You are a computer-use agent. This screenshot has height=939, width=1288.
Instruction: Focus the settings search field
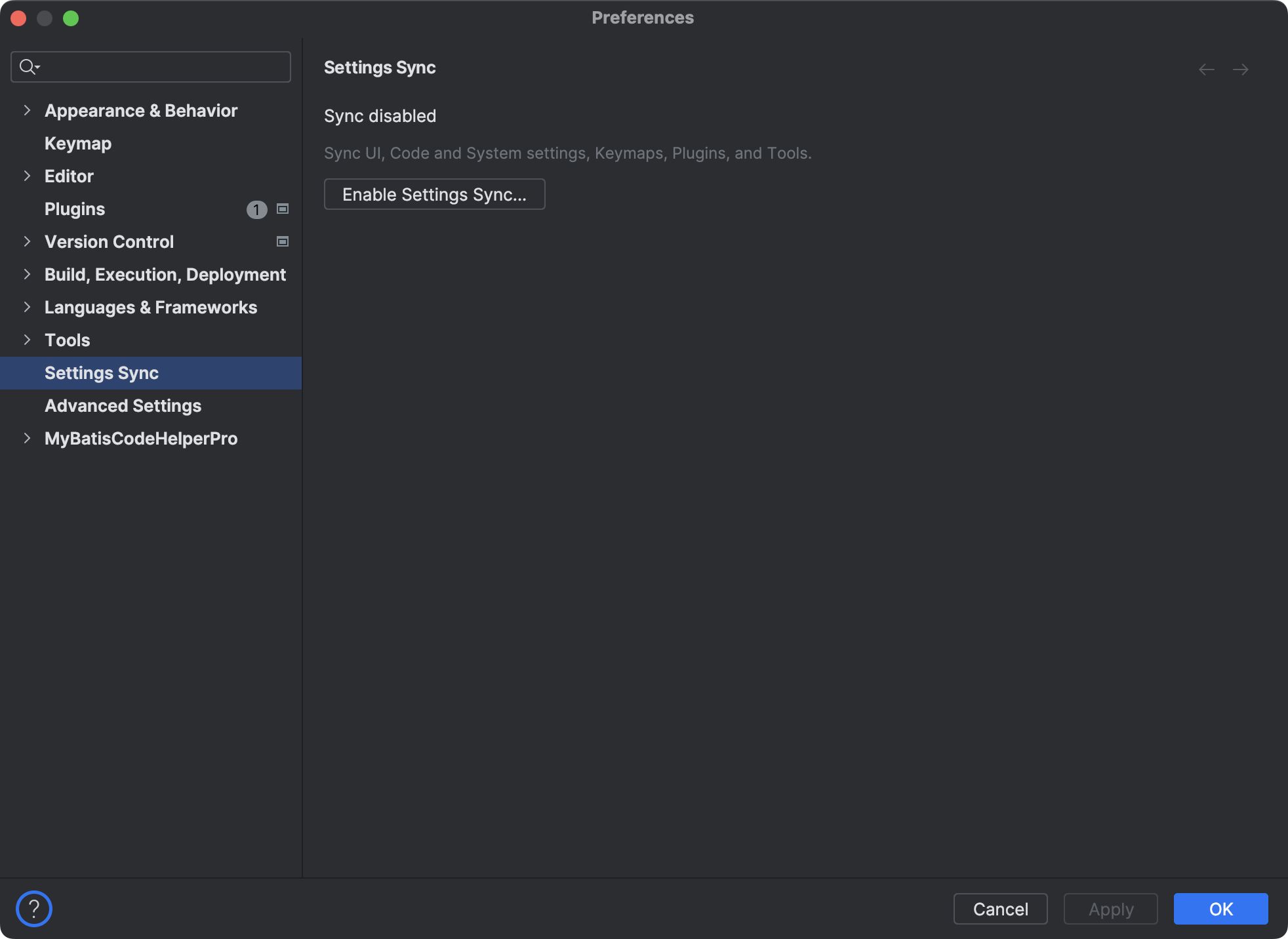tap(164, 67)
